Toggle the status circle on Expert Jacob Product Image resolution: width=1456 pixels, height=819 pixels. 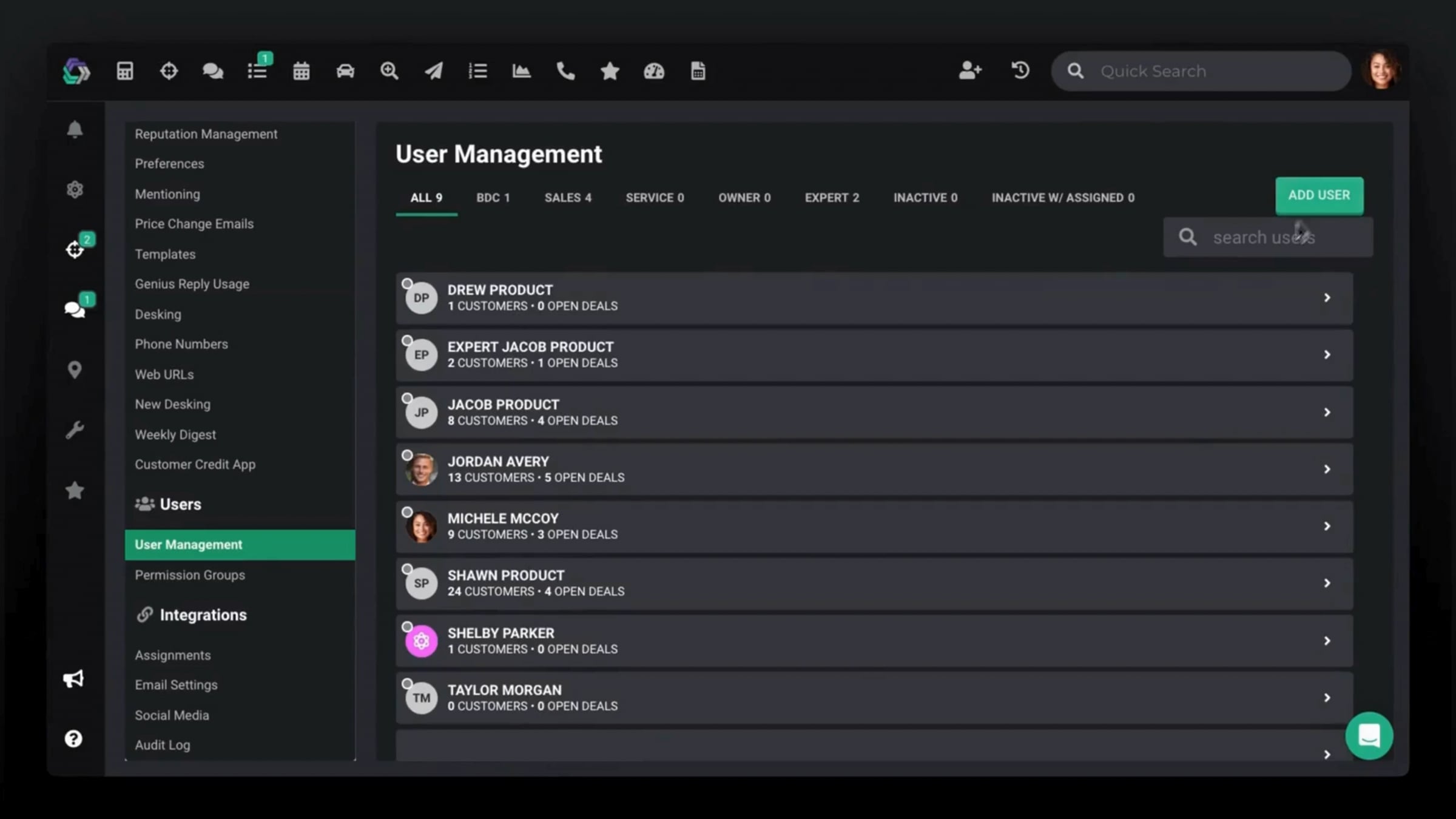(407, 340)
